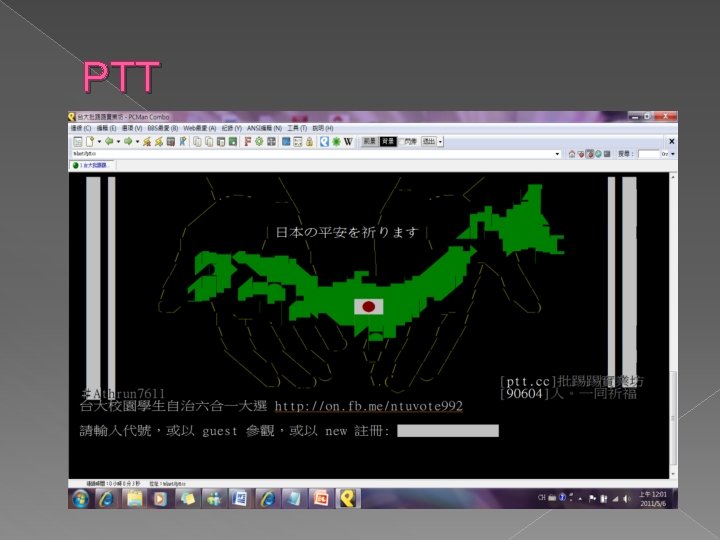720x540 pixels.
Task: Click the green globe icon beside address bar
Action: (598, 154)
